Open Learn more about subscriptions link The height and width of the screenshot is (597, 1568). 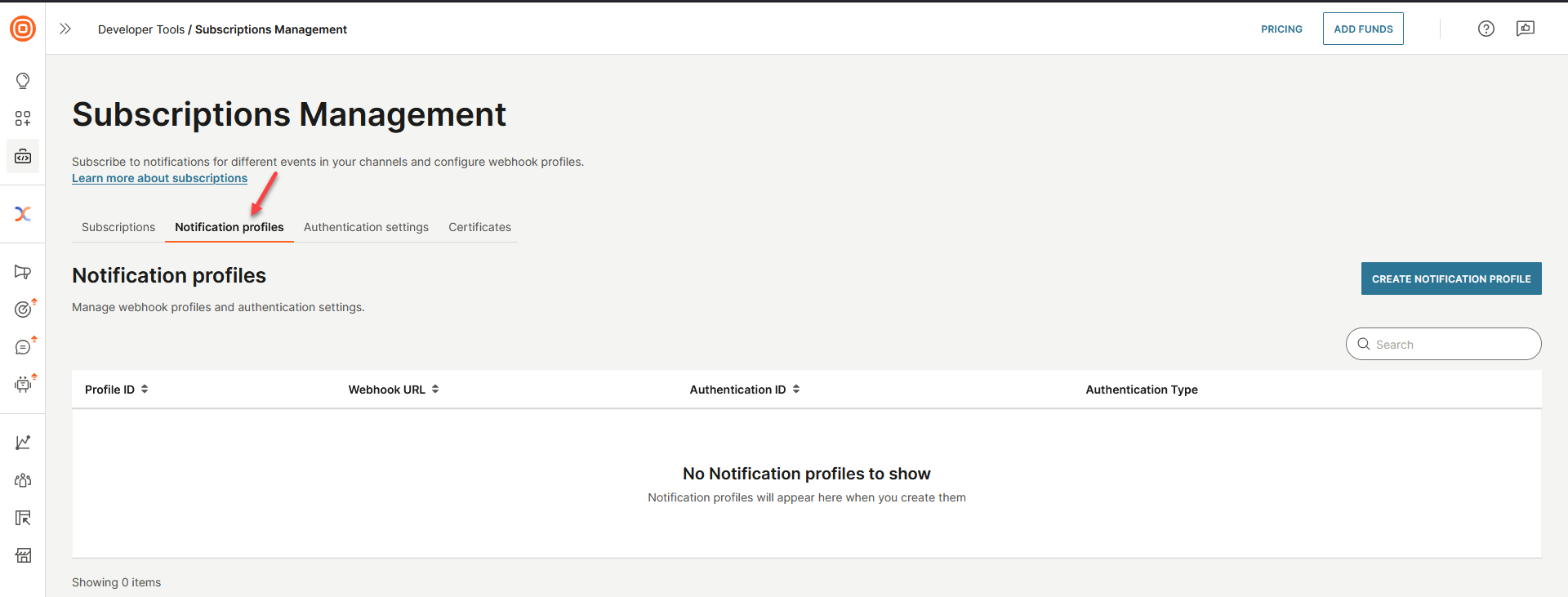tap(159, 178)
